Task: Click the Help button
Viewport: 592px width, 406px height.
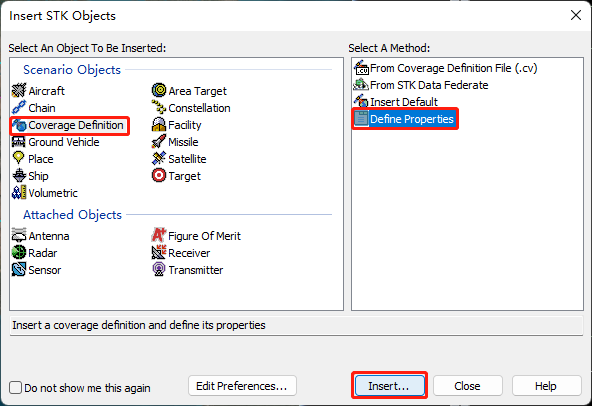Action: (546, 386)
